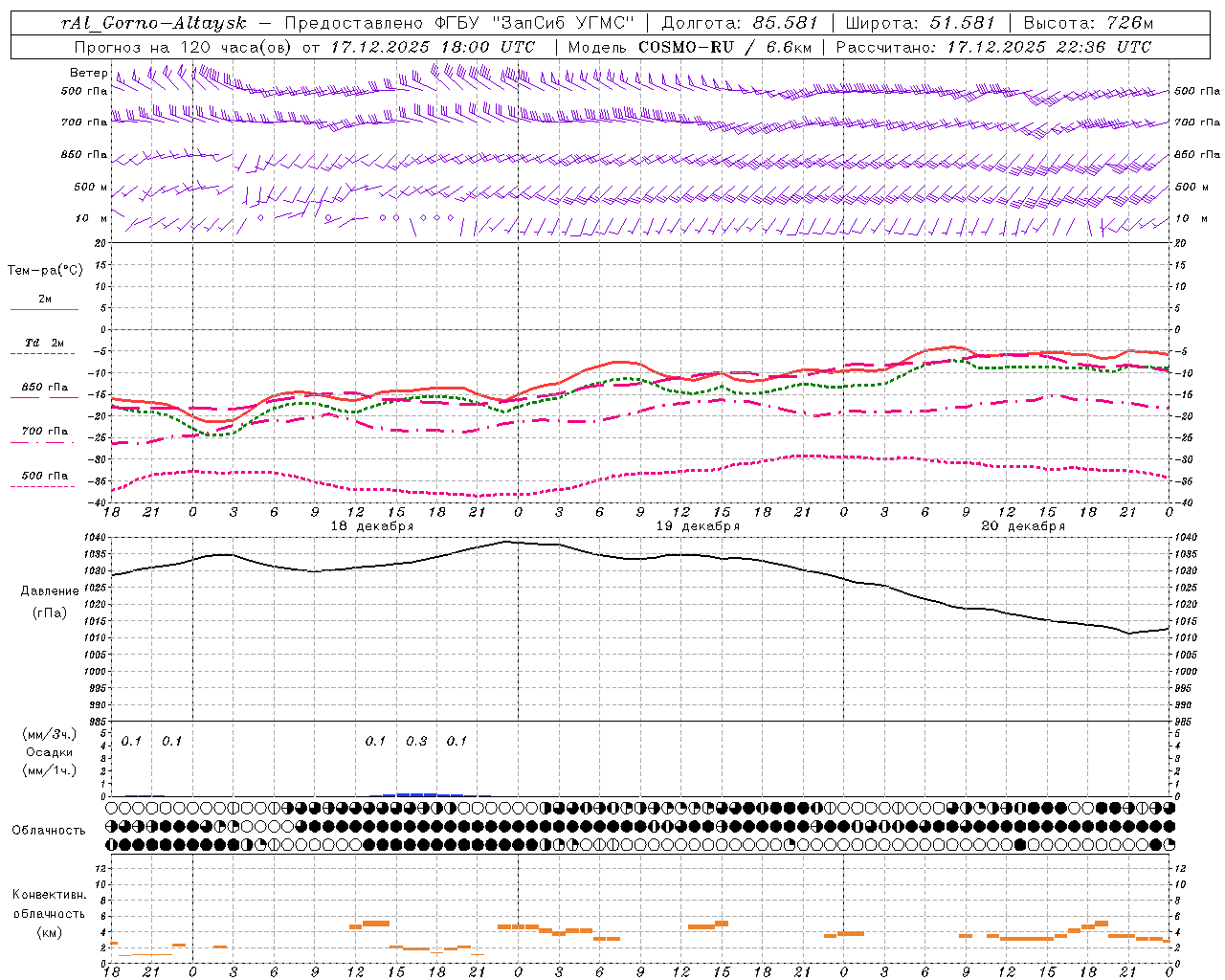Click the 1010 value on the right pressure axis
Screen dimensions: 1225x980
pyautogui.click(x=1185, y=638)
